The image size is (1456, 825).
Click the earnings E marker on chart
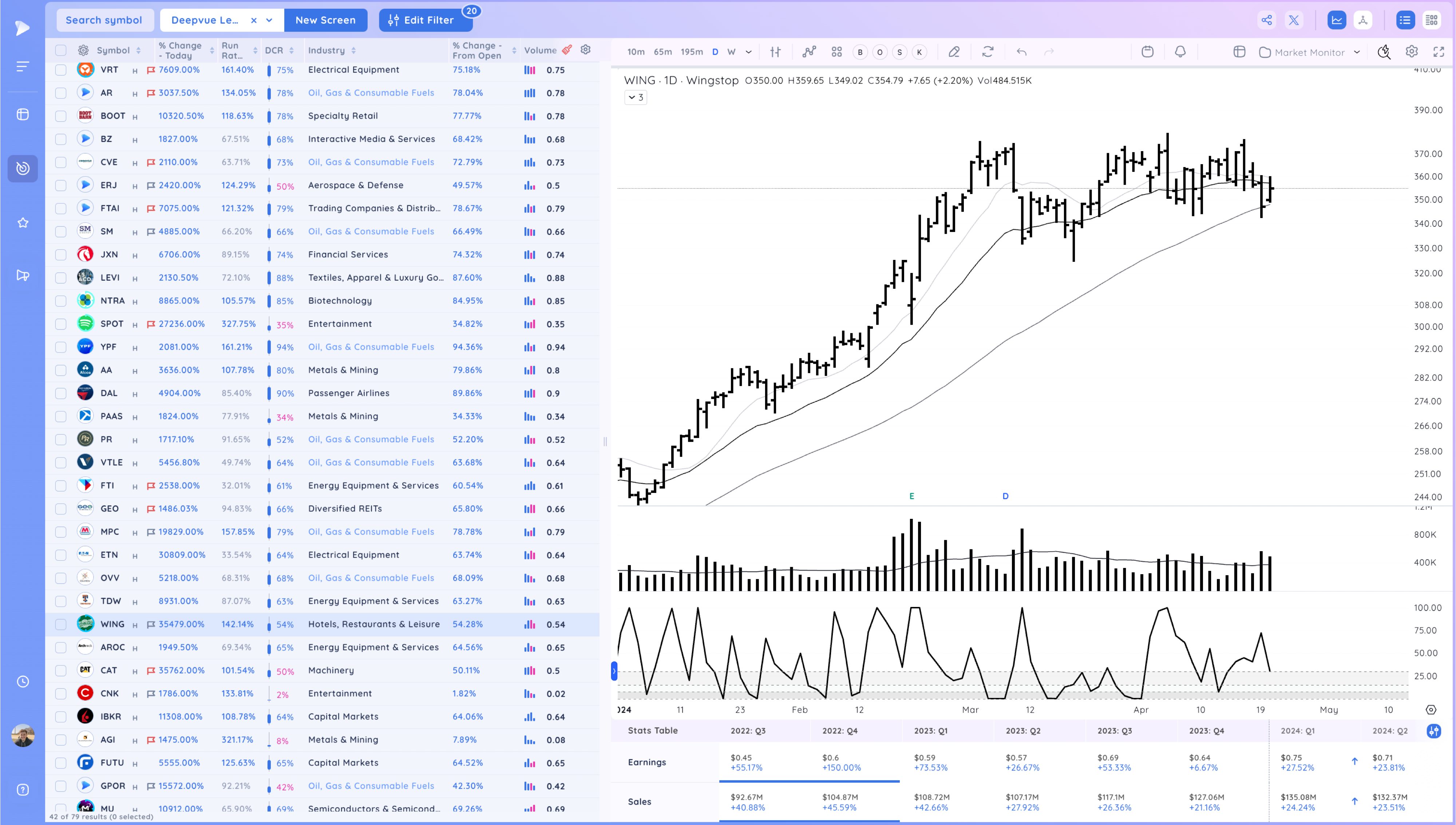[x=912, y=496]
